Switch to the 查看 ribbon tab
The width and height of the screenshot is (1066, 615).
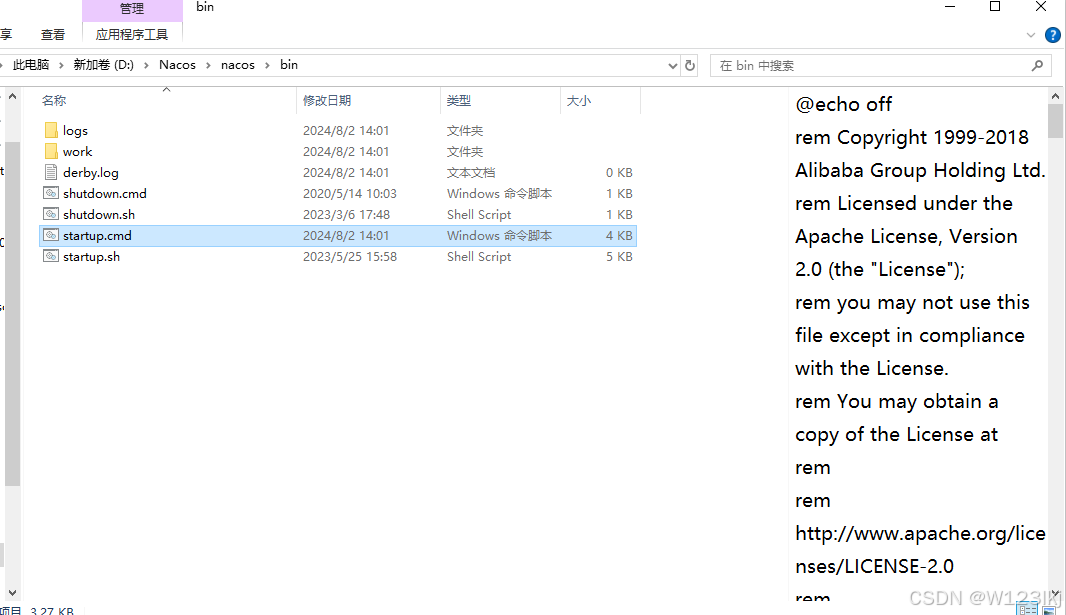click(53, 33)
